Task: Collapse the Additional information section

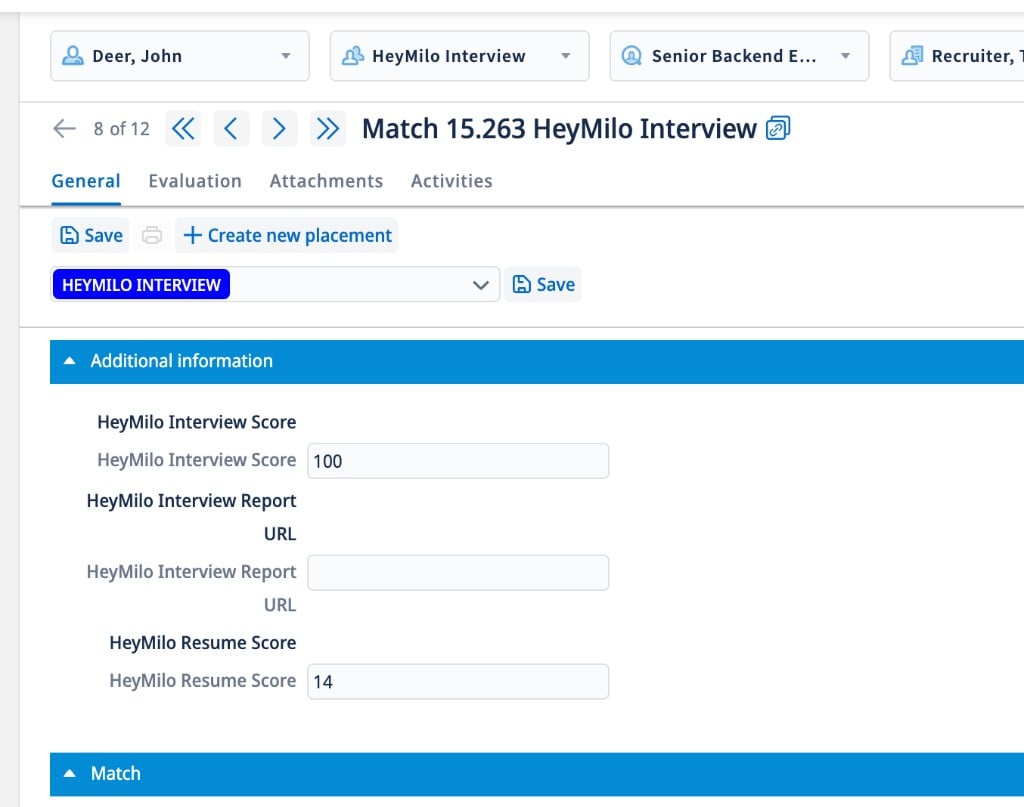Action: pos(69,361)
